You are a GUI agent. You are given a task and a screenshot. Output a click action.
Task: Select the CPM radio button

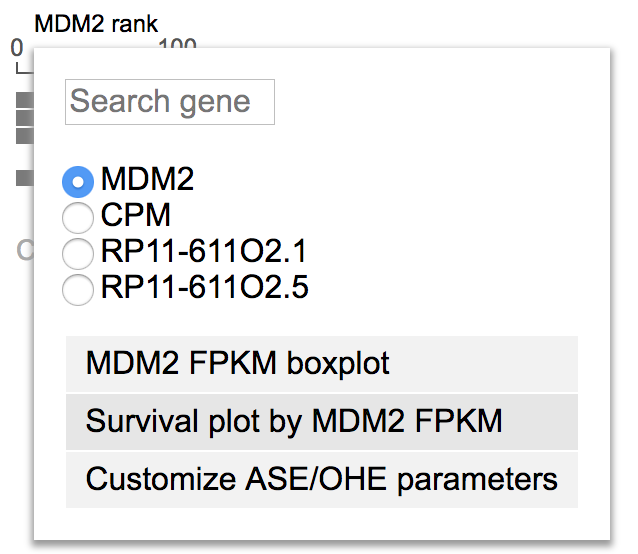[78, 217]
